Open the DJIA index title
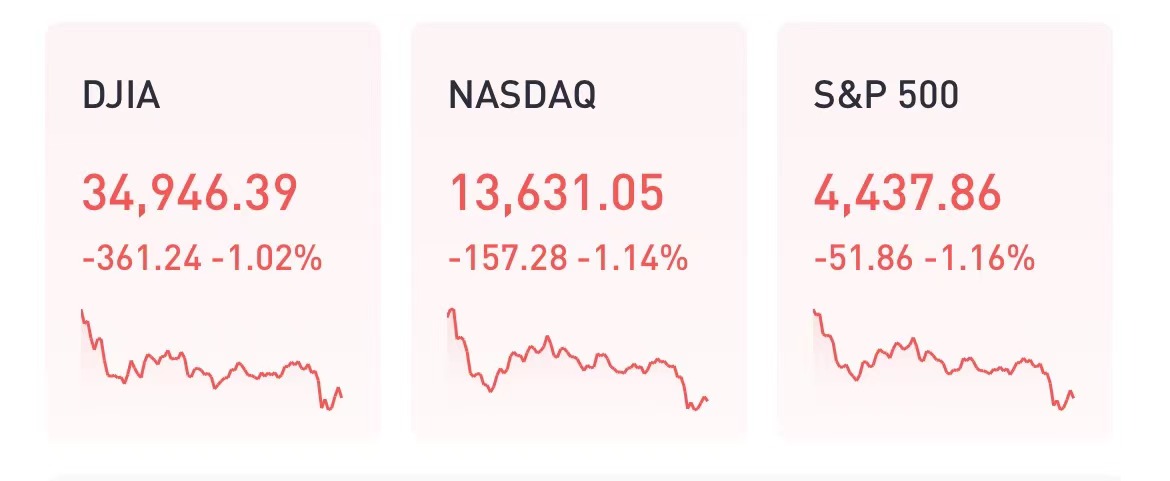1170x481 pixels. (121, 96)
